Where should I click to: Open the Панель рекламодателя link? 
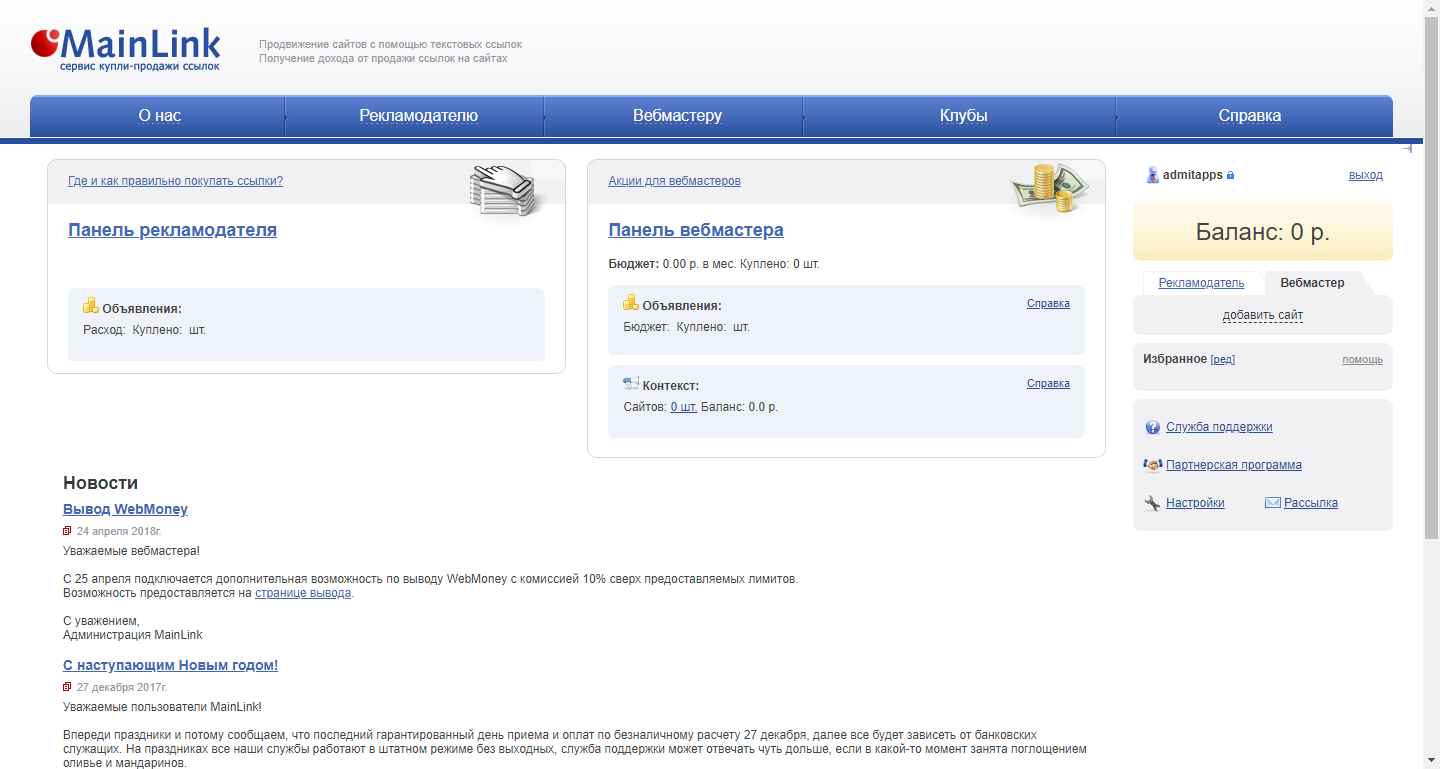coord(172,230)
